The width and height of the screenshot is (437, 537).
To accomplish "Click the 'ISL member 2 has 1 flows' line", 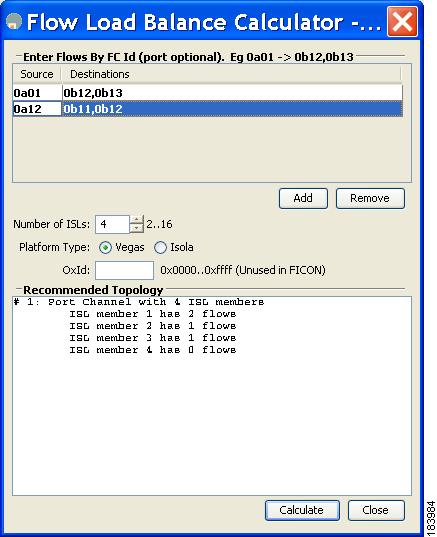I will 153,326.
